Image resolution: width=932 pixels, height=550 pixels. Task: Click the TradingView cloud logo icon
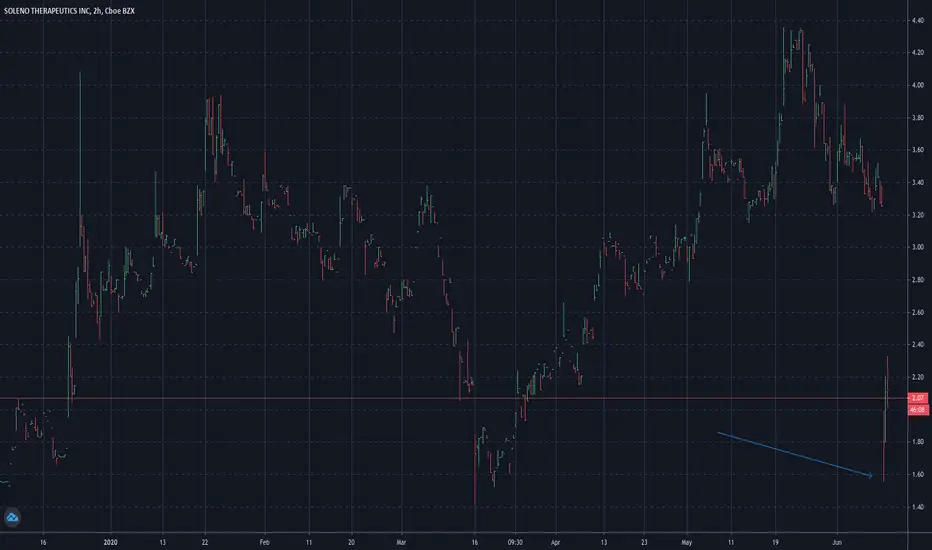point(12,517)
